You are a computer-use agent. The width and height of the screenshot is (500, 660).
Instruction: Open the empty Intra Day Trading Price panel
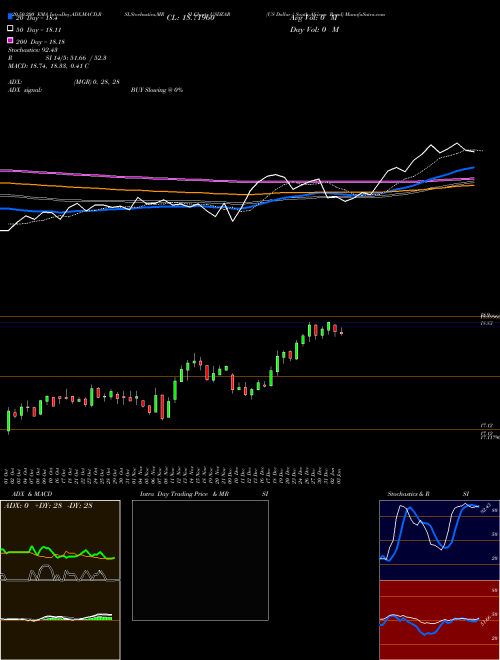200,560
